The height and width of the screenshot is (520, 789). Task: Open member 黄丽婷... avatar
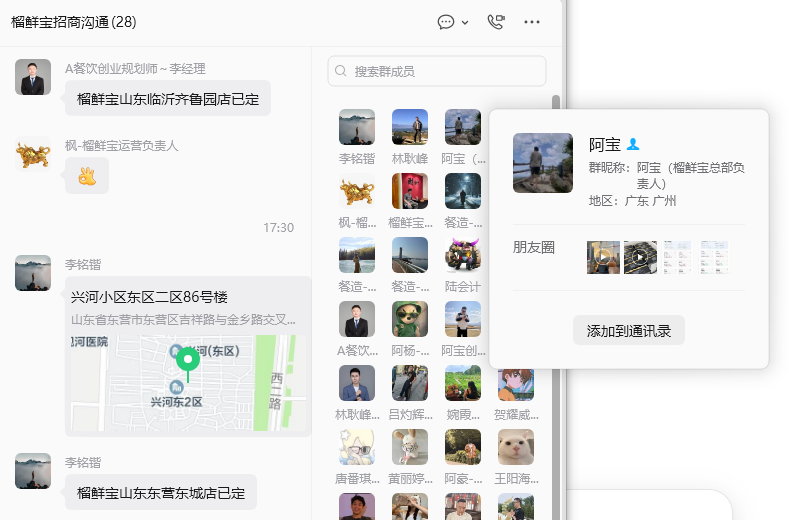[x=410, y=447]
